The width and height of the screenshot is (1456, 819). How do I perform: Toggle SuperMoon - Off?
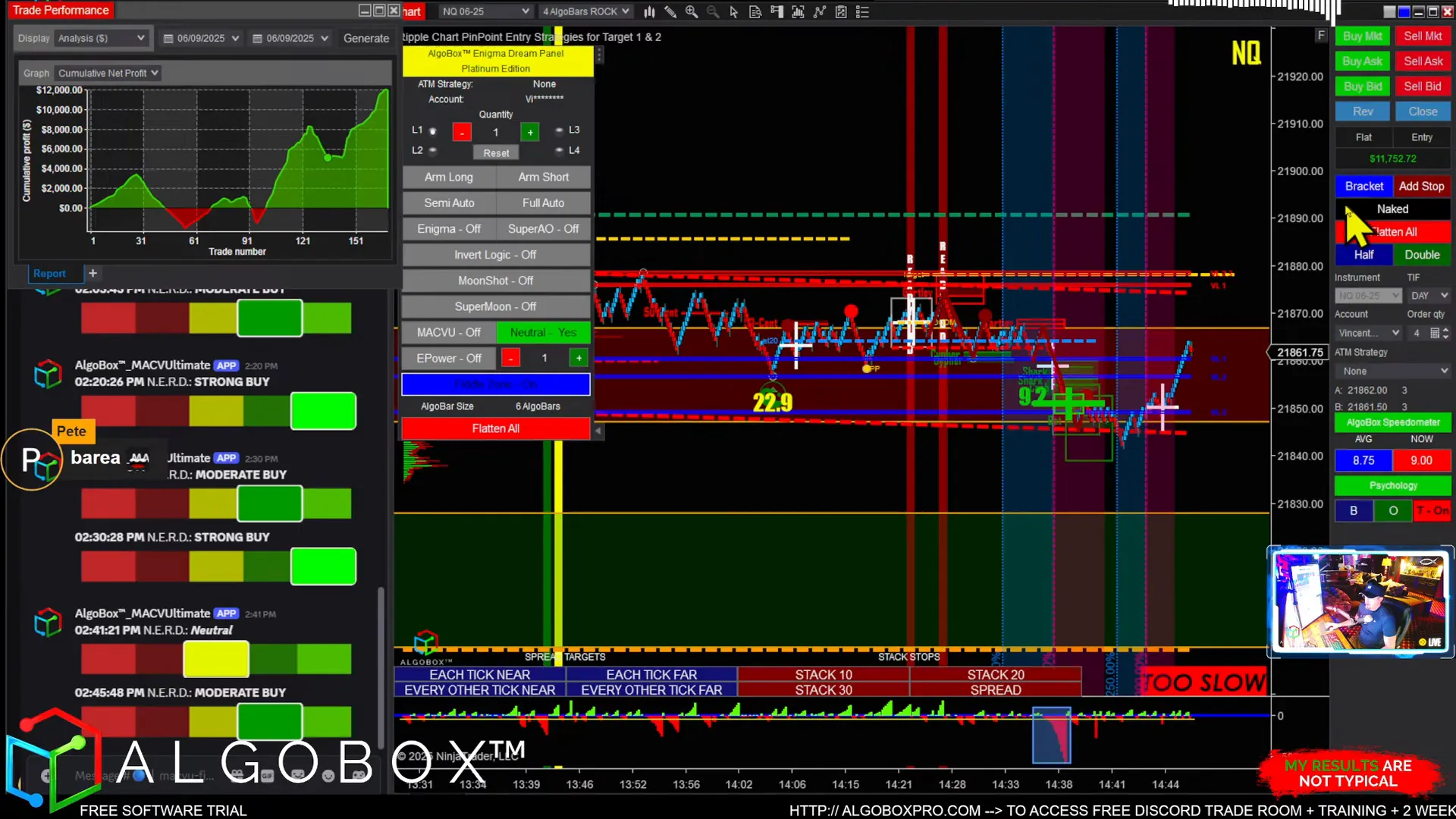click(496, 306)
